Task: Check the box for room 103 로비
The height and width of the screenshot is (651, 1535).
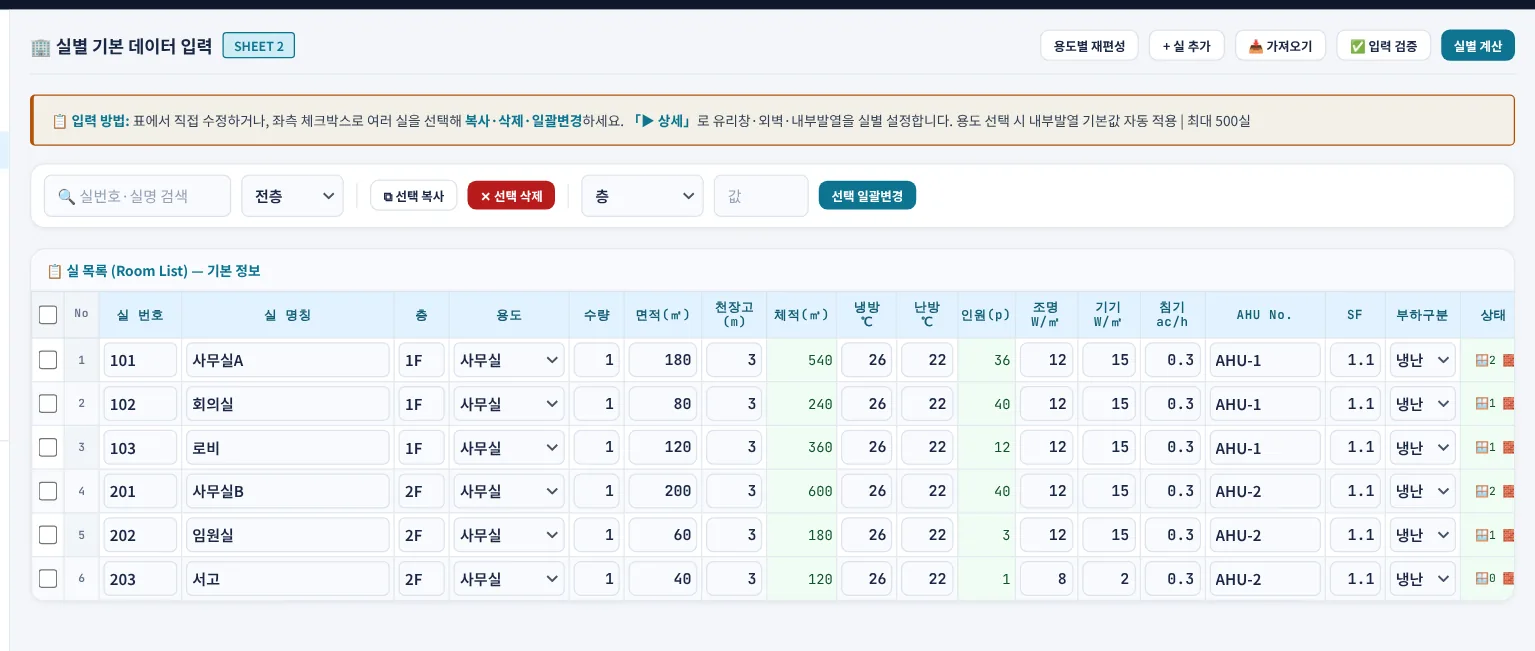Action: point(48,448)
